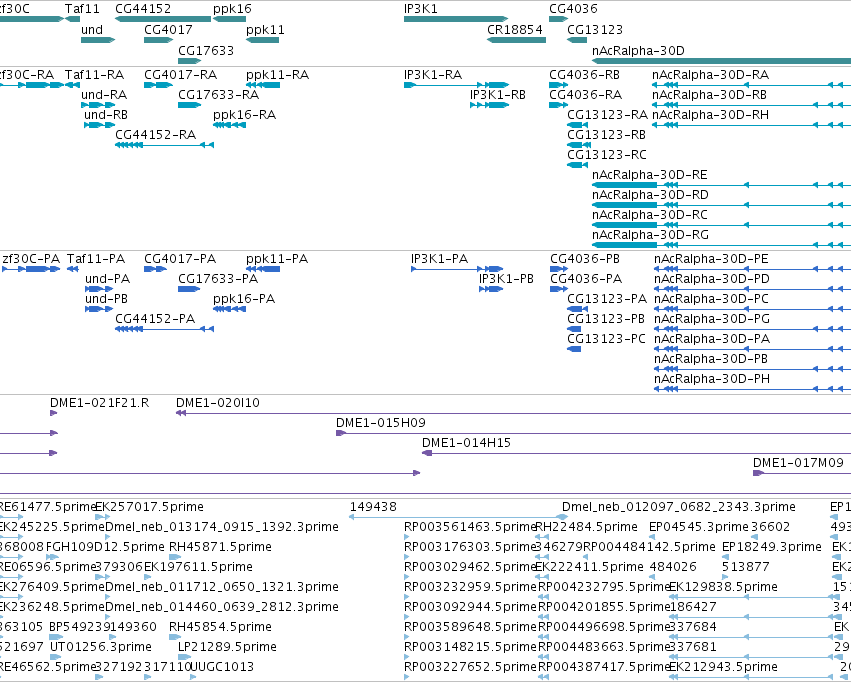Select the CG44152-RA transcript
The width and height of the screenshot is (851, 682).
coord(164,145)
